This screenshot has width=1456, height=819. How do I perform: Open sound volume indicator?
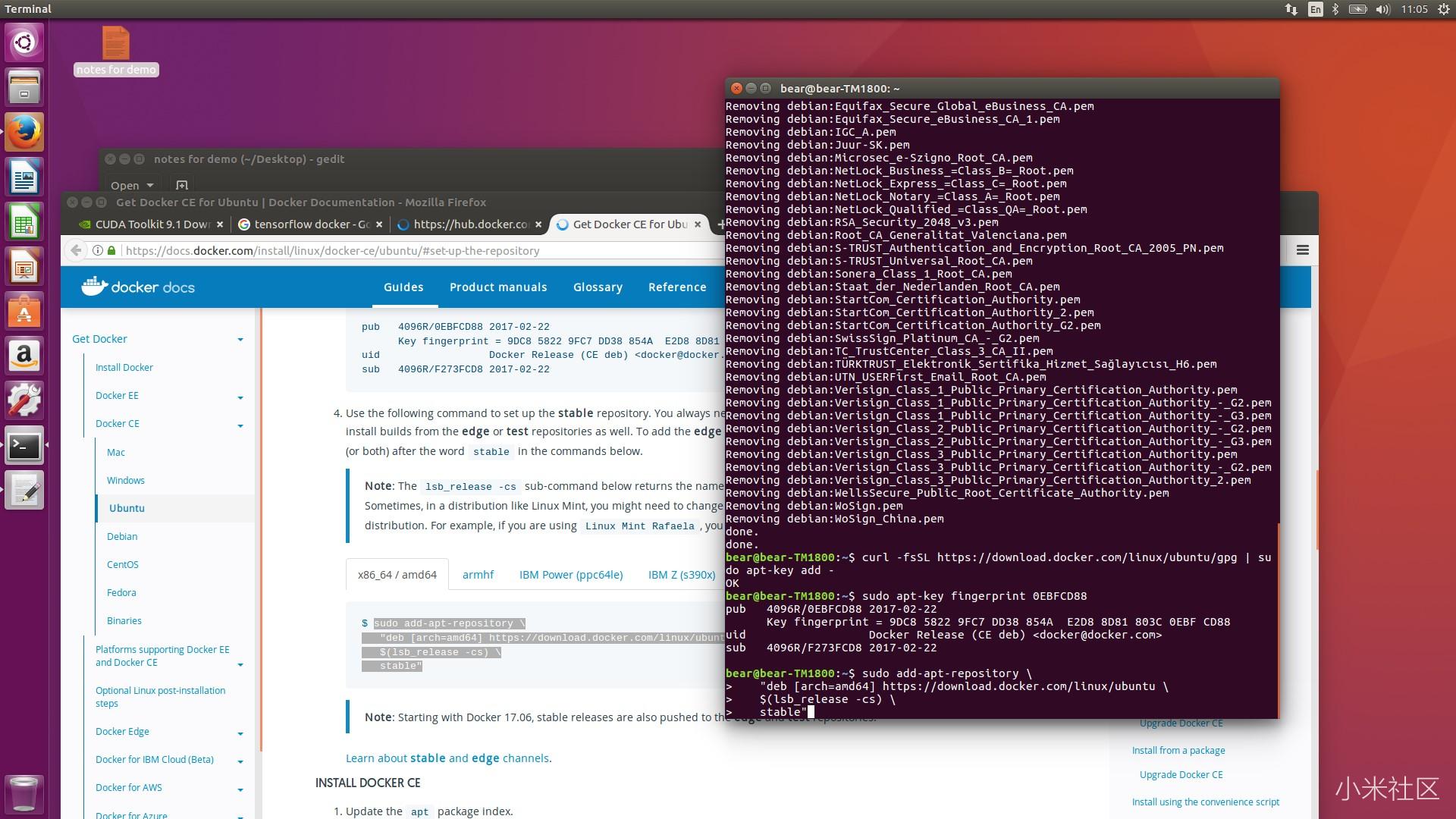pos(1382,9)
